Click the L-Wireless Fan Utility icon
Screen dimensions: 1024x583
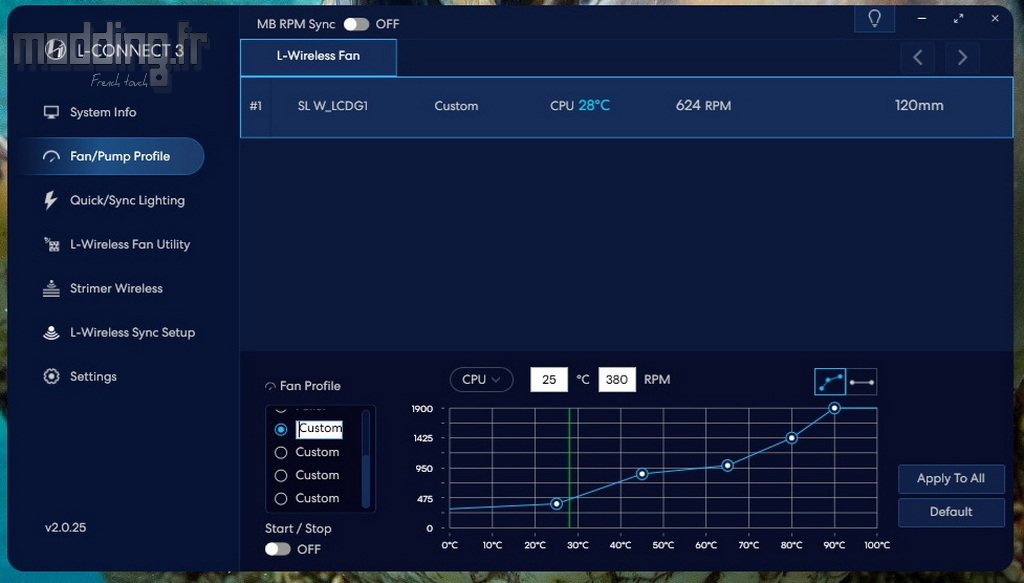click(51, 244)
